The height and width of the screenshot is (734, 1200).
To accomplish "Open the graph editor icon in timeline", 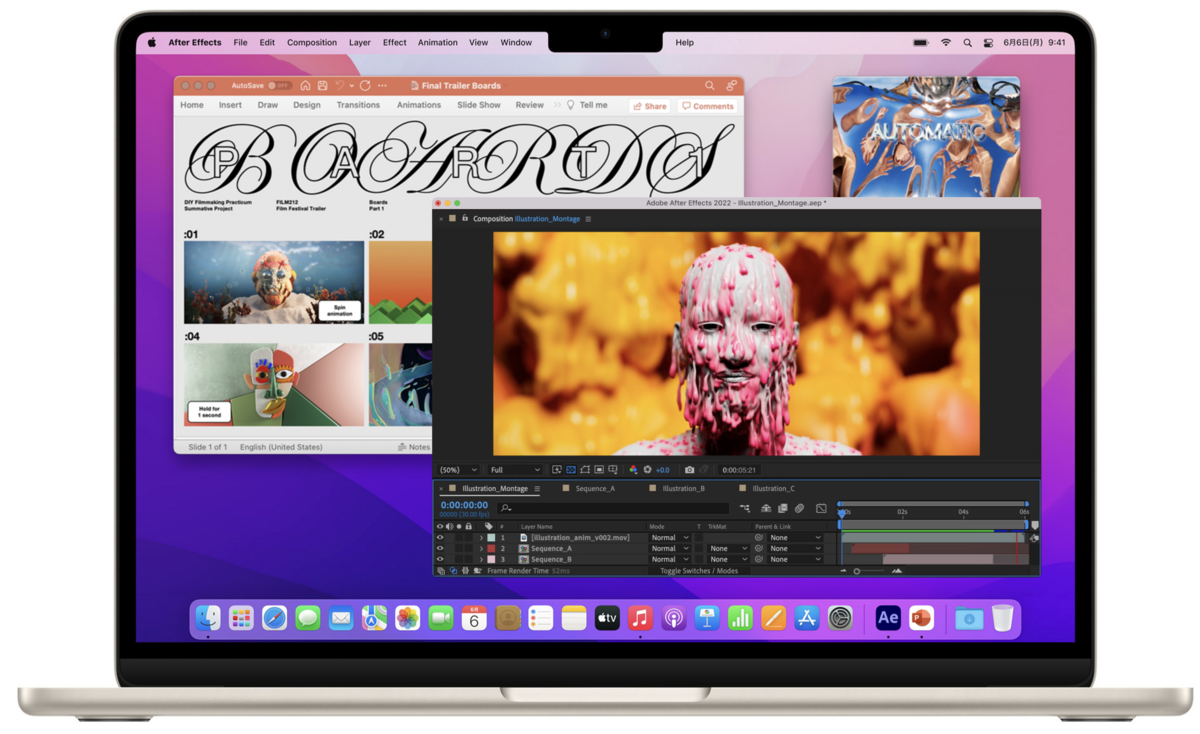I will [x=821, y=508].
